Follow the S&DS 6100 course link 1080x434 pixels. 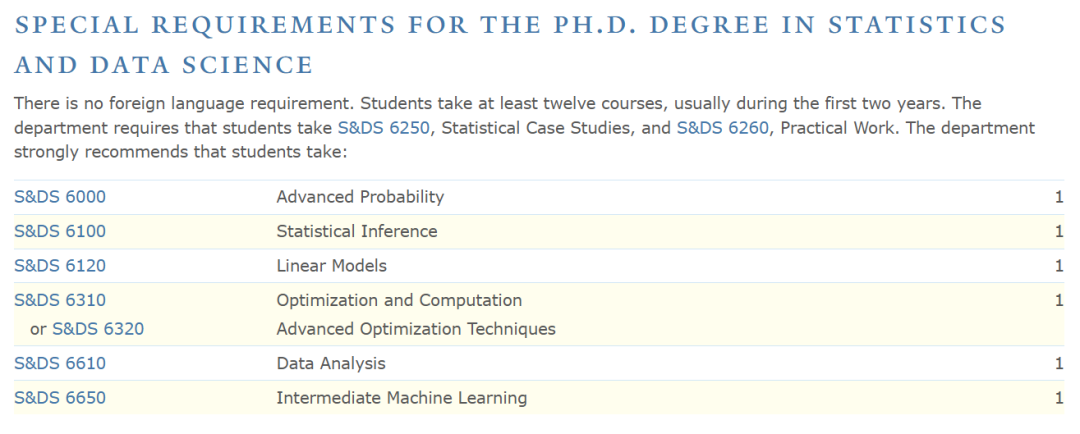click(60, 231)
